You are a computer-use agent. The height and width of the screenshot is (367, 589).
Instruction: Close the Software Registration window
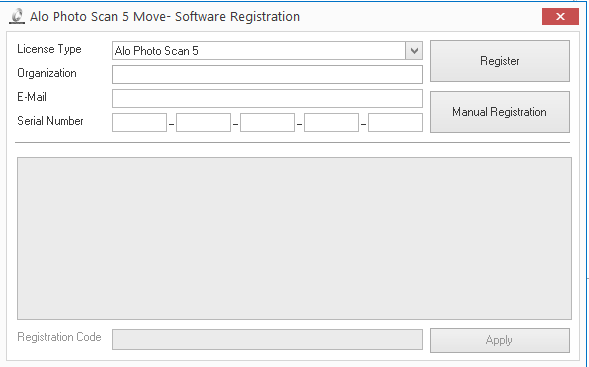[560, 17]
